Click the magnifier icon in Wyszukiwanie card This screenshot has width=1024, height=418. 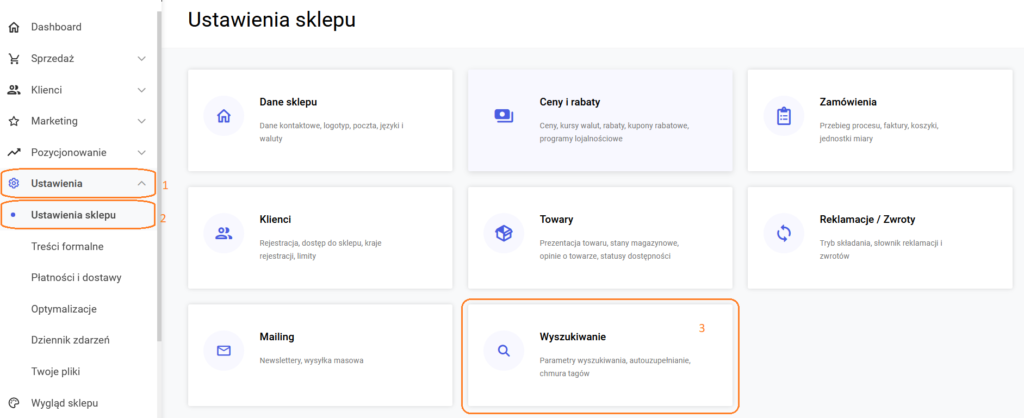click(503, 351)
